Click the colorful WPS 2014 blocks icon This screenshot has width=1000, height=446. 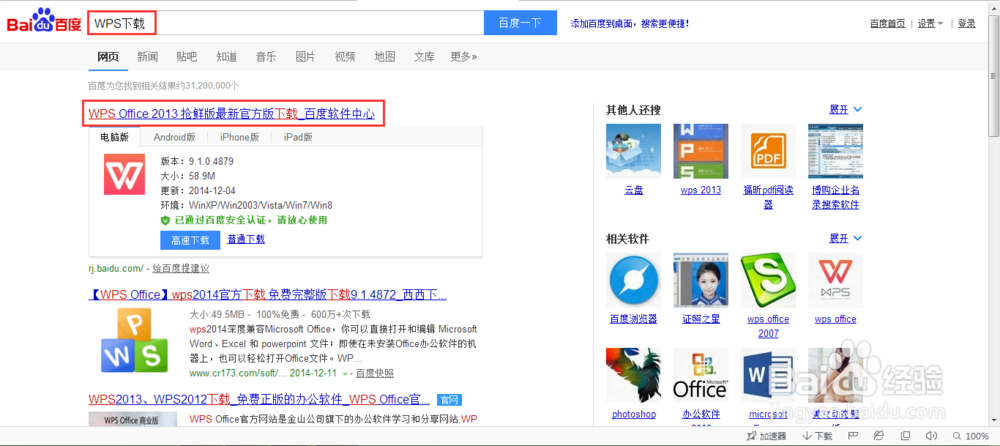pos(135,340)
